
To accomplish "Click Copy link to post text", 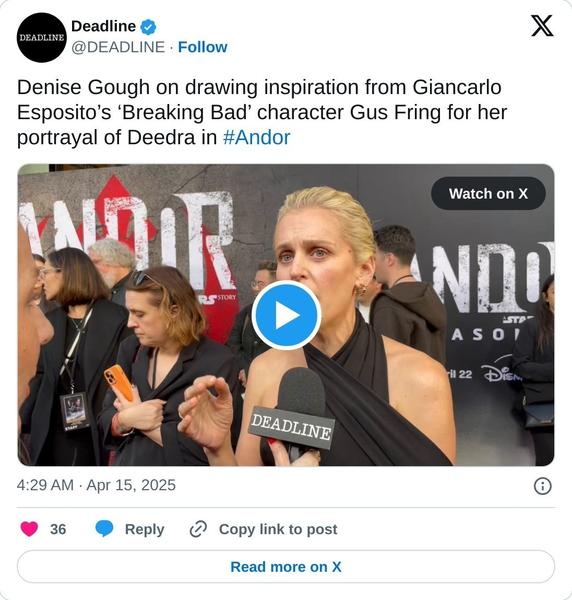I will pyautogui.click(x=278, y=529).
